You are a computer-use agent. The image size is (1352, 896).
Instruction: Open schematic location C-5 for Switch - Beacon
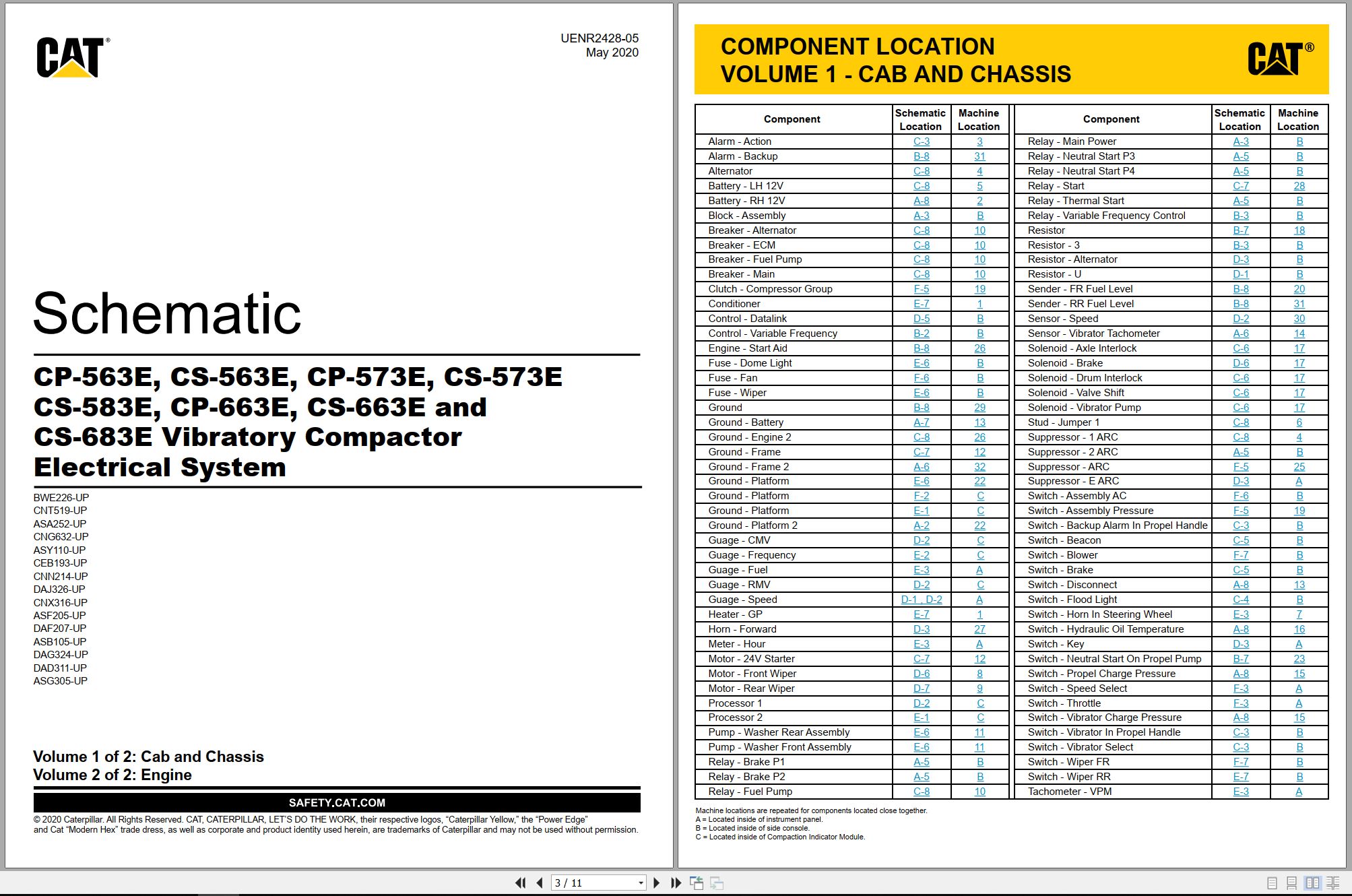coord(1241,540)
